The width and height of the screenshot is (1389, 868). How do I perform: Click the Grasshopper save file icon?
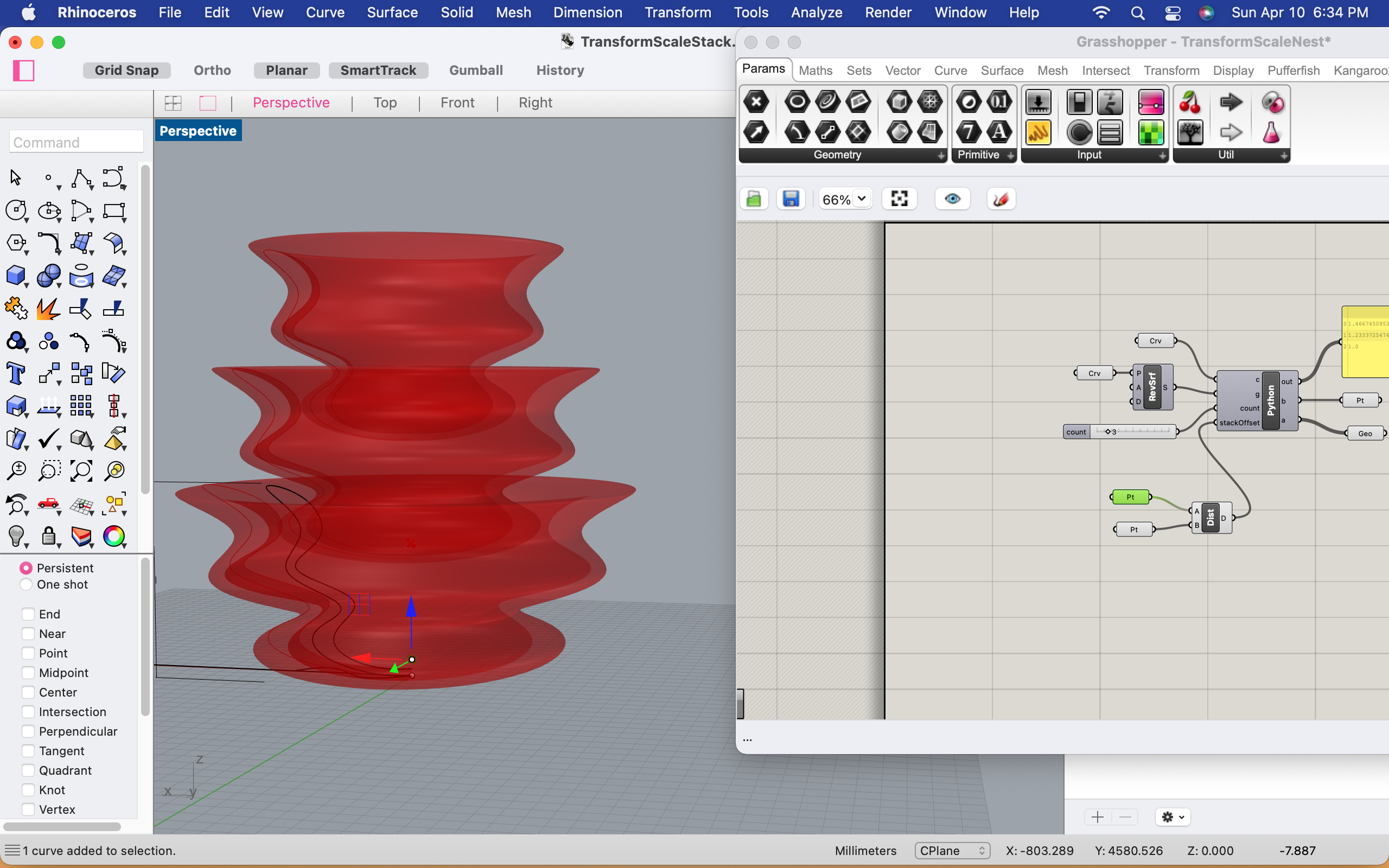[x=791, y=199]
